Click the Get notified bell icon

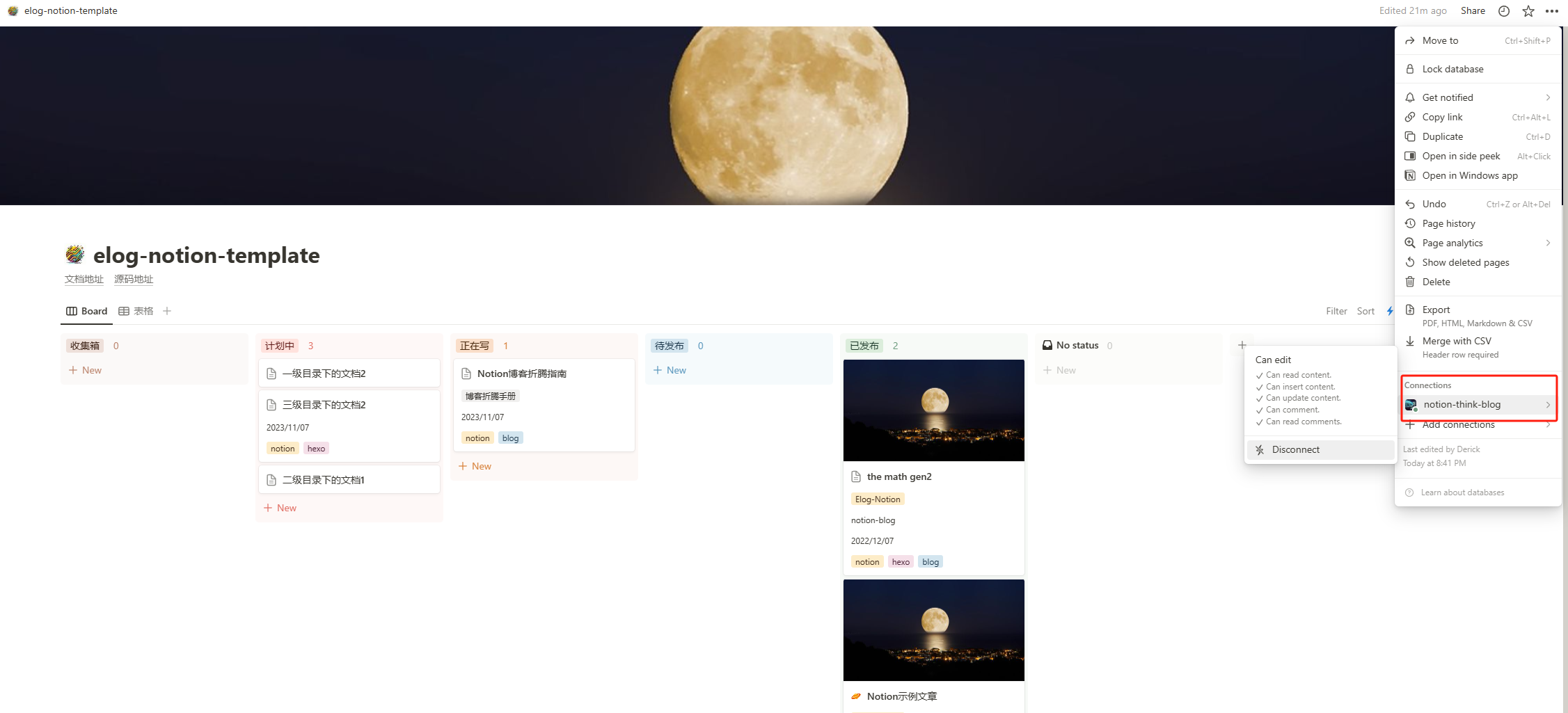pos(1410,97)
